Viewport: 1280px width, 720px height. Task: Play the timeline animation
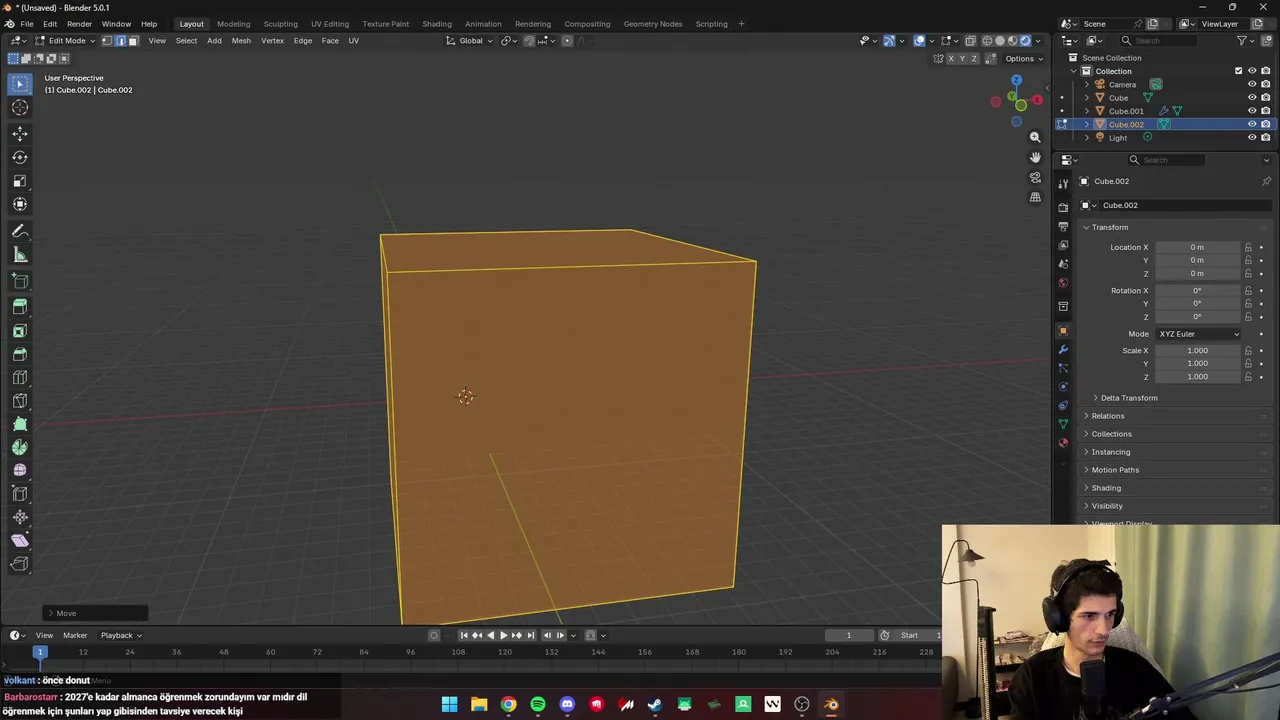click(x=503, y=635)
